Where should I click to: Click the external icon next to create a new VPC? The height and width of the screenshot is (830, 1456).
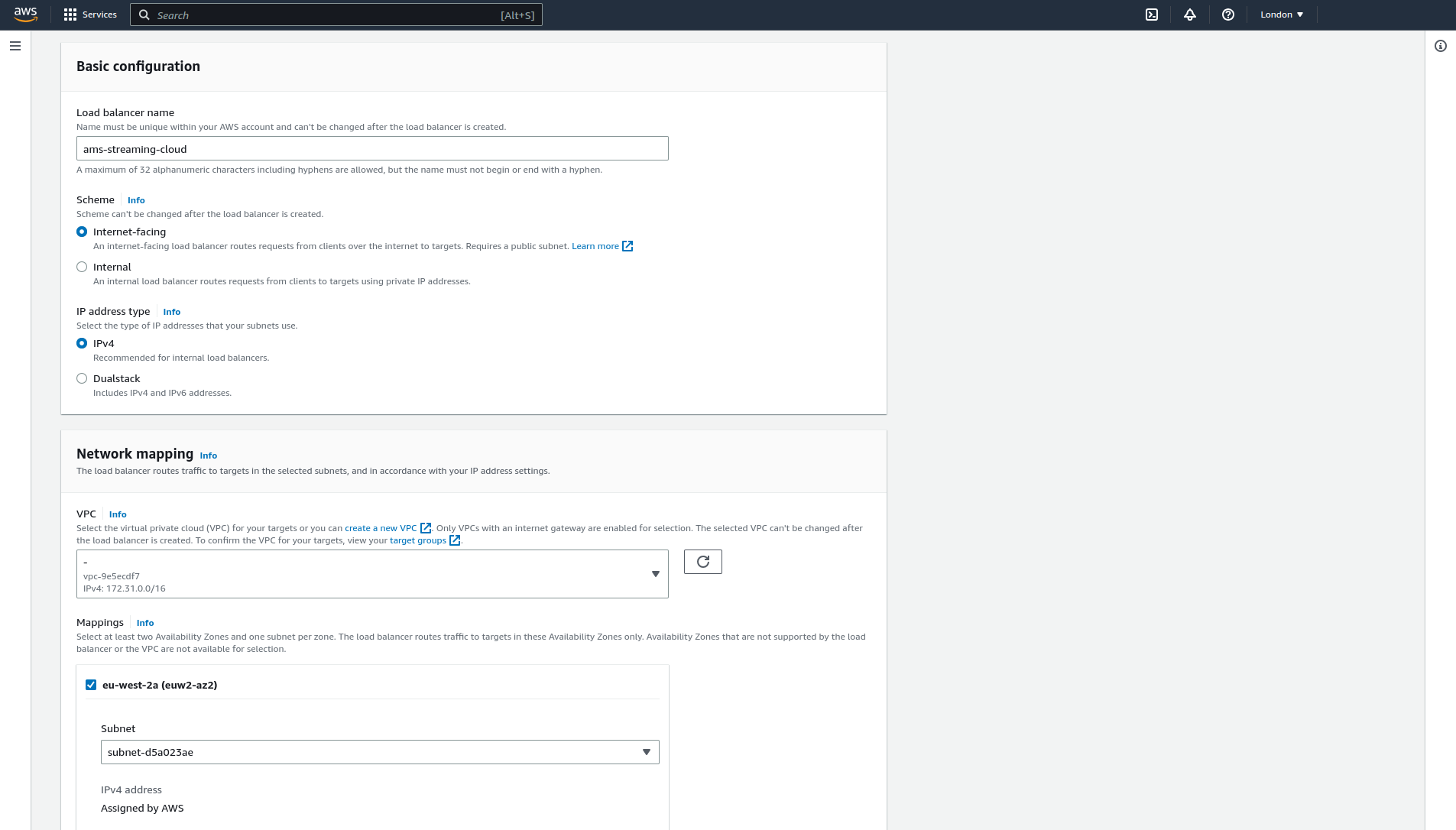coord(426,528)
